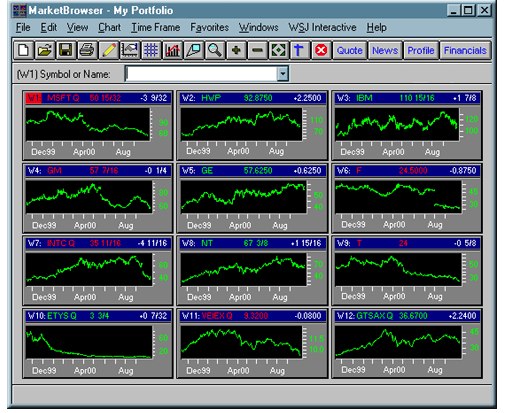Image resolution: width=507 pixels, height=413 pixels.
Task: Click the W2 HWP title bar
Action: (252, 98)
